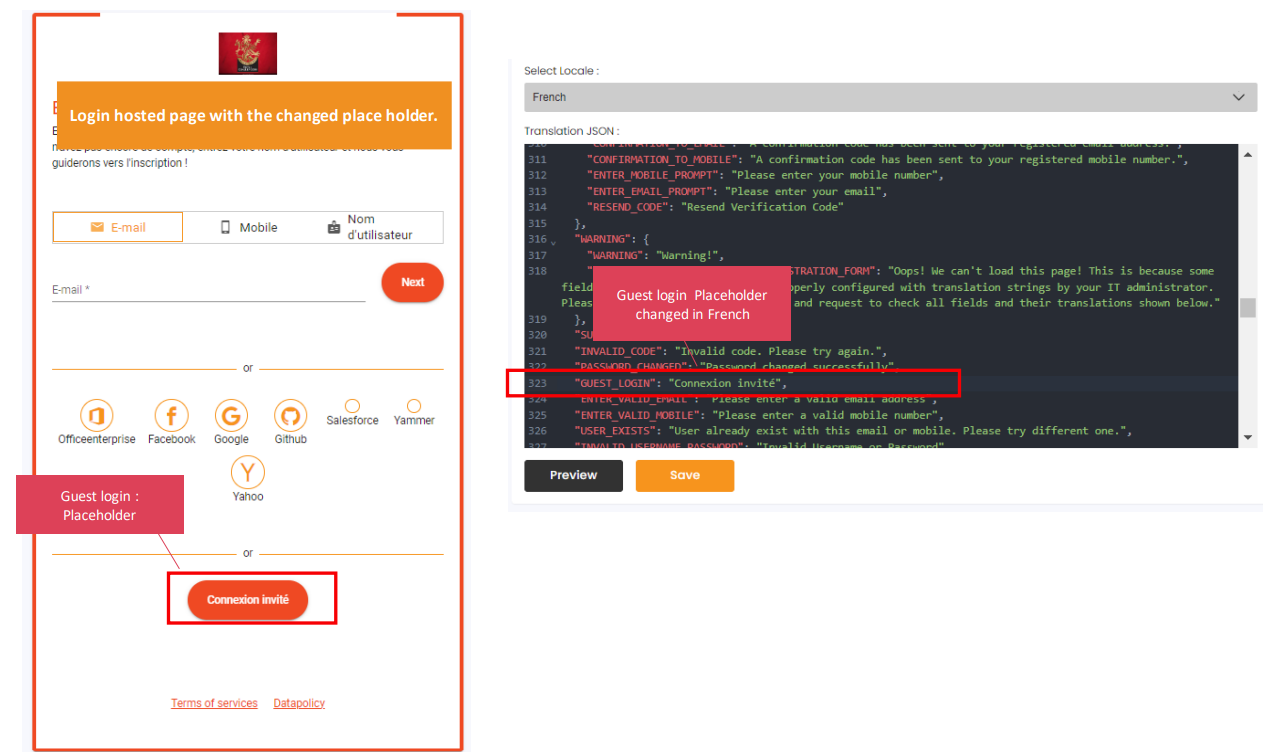The image size is (1280, 752).
Task: Select the E-mail tab
Action: 117,227
